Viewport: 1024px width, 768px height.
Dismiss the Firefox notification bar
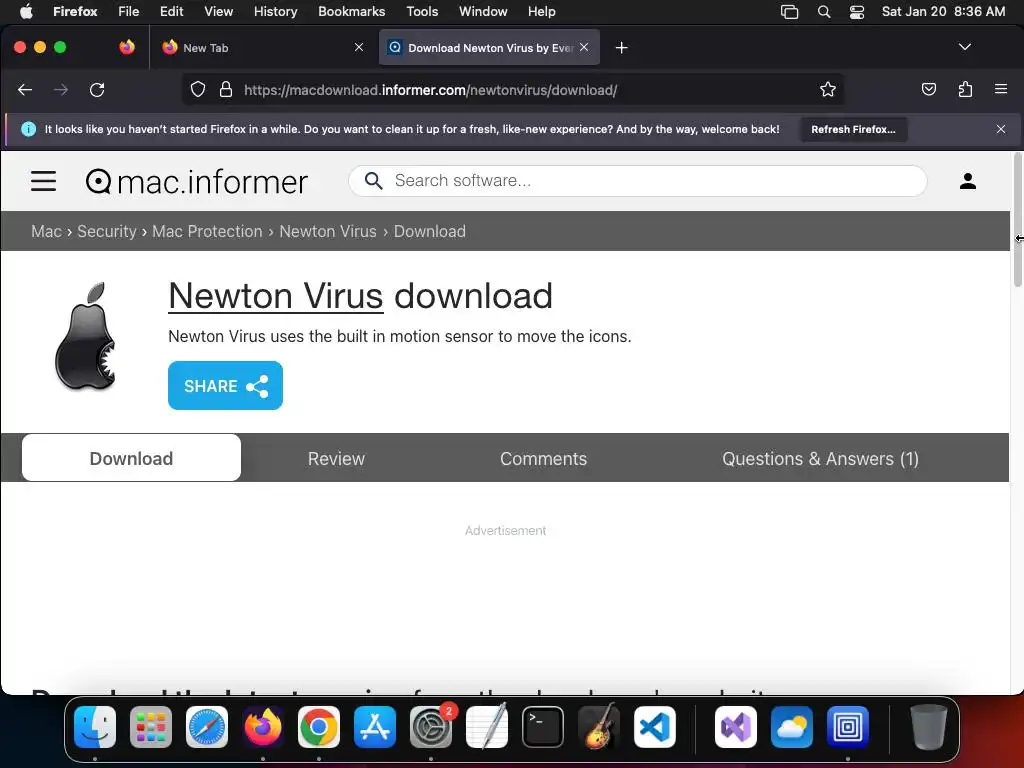point(1000,129)
